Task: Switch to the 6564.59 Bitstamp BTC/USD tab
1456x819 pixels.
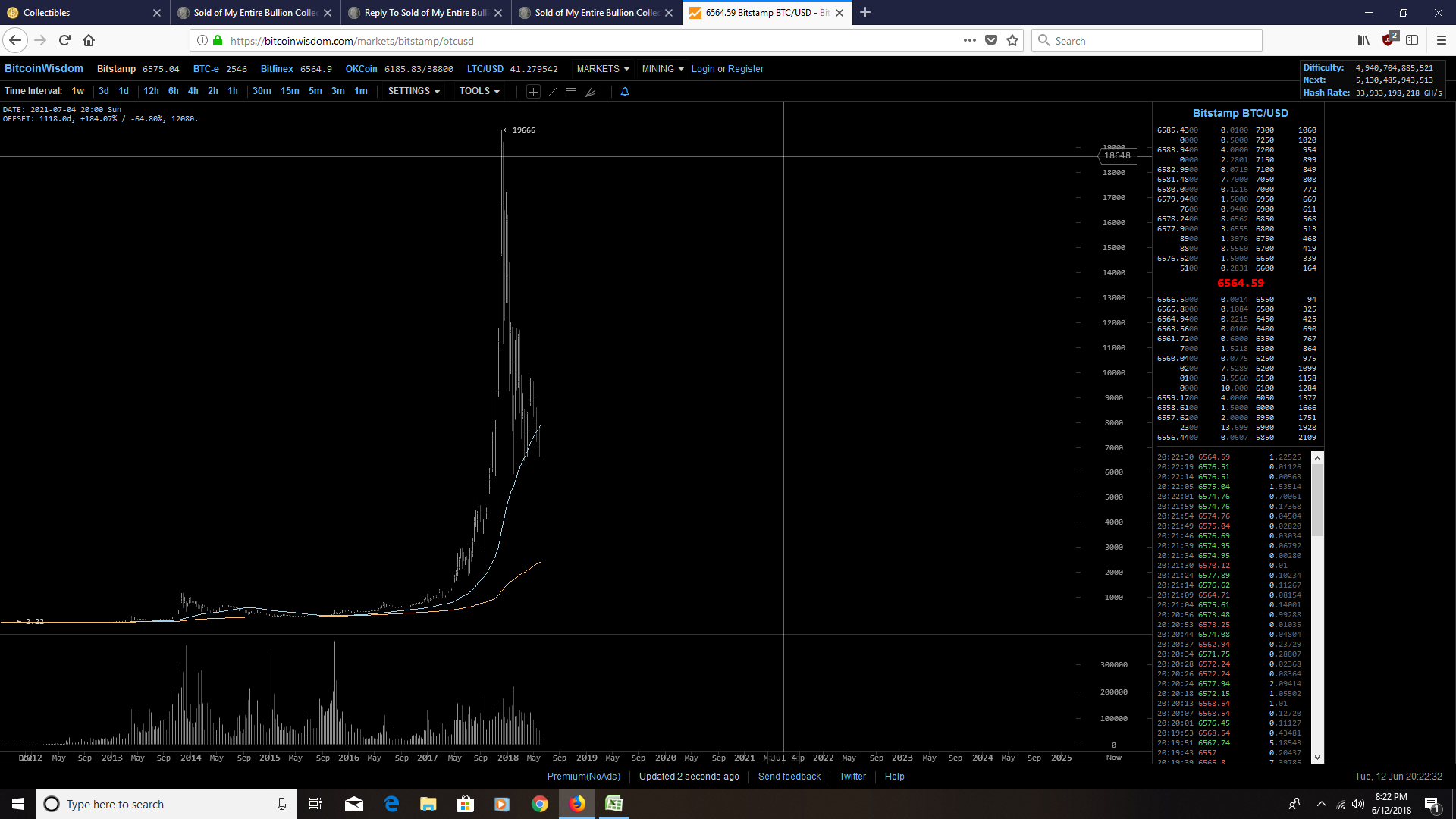Action: (767, 13)
